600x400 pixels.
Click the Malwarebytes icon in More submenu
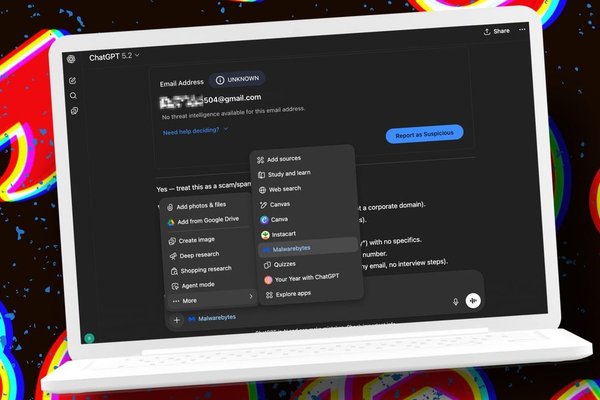click(266, 250)
